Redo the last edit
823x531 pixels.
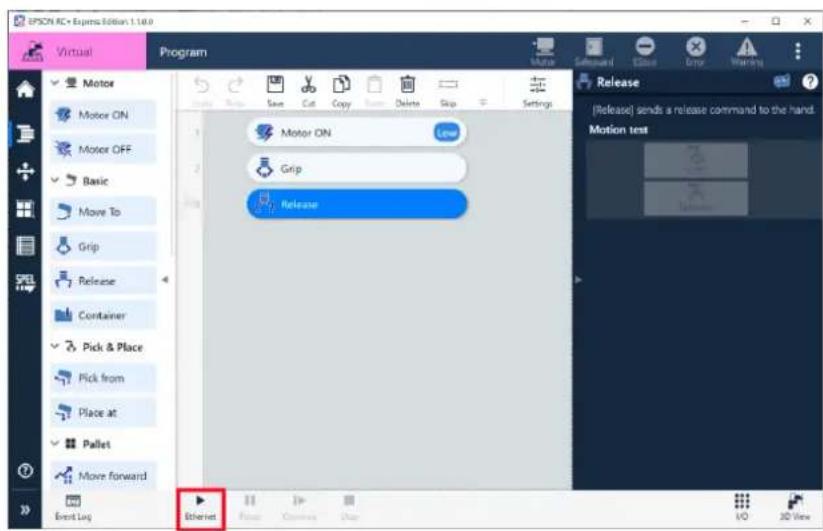point(235,91)
